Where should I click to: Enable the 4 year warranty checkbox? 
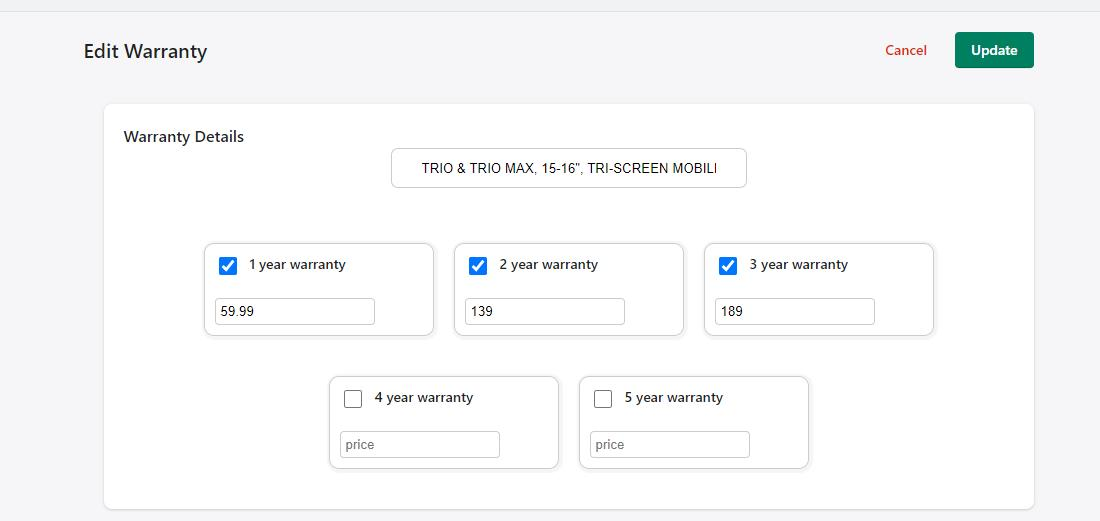(x=353, y=399)
